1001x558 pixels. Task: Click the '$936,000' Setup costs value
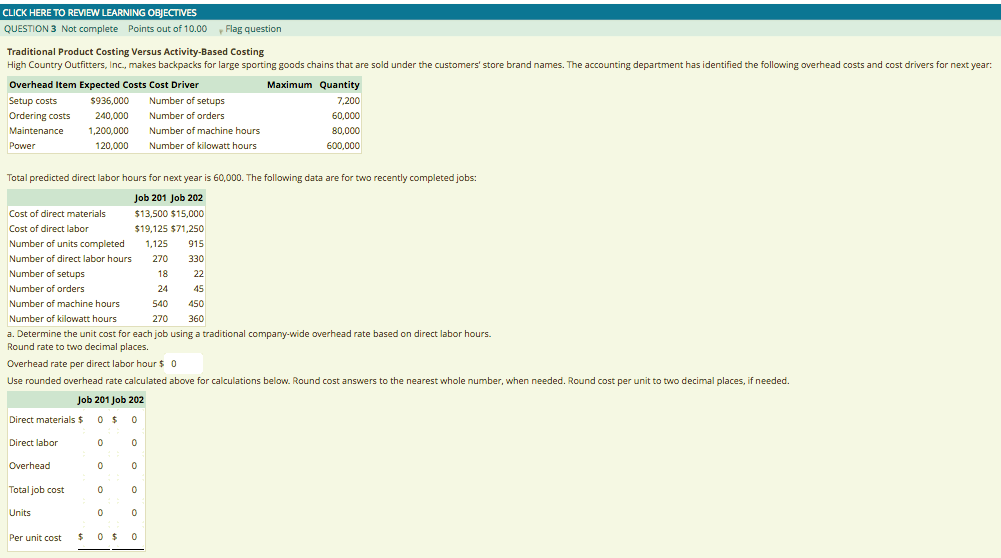pyautogui.click(x=109, y=101)
